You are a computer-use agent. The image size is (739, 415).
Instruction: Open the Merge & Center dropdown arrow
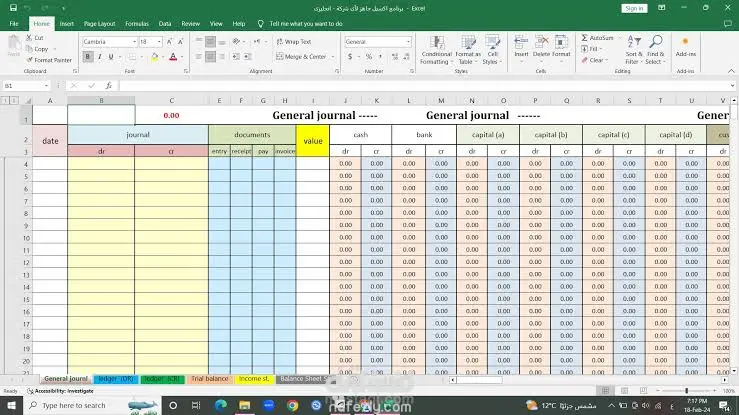pyautogui.click(x=333, y=57)
